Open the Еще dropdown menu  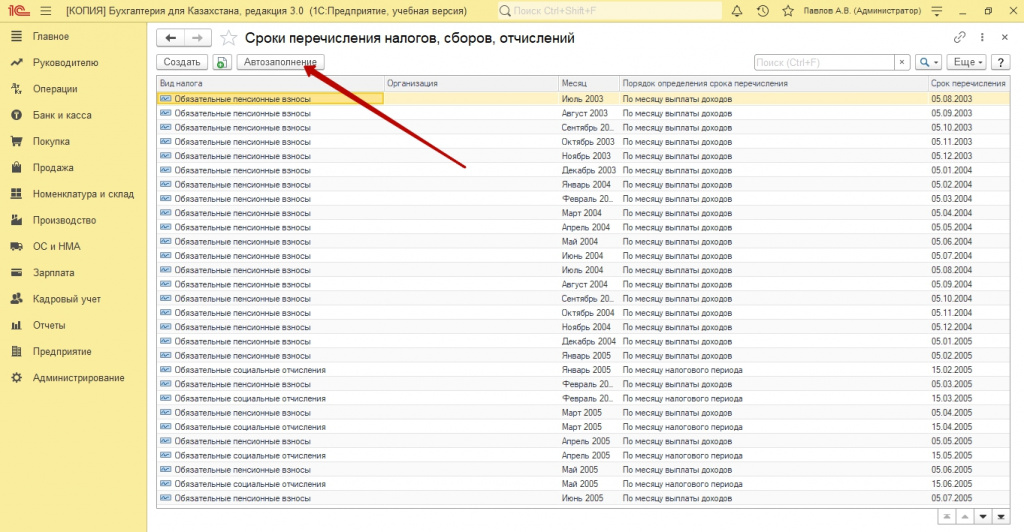pyautogui.click(x=967, y=62)
